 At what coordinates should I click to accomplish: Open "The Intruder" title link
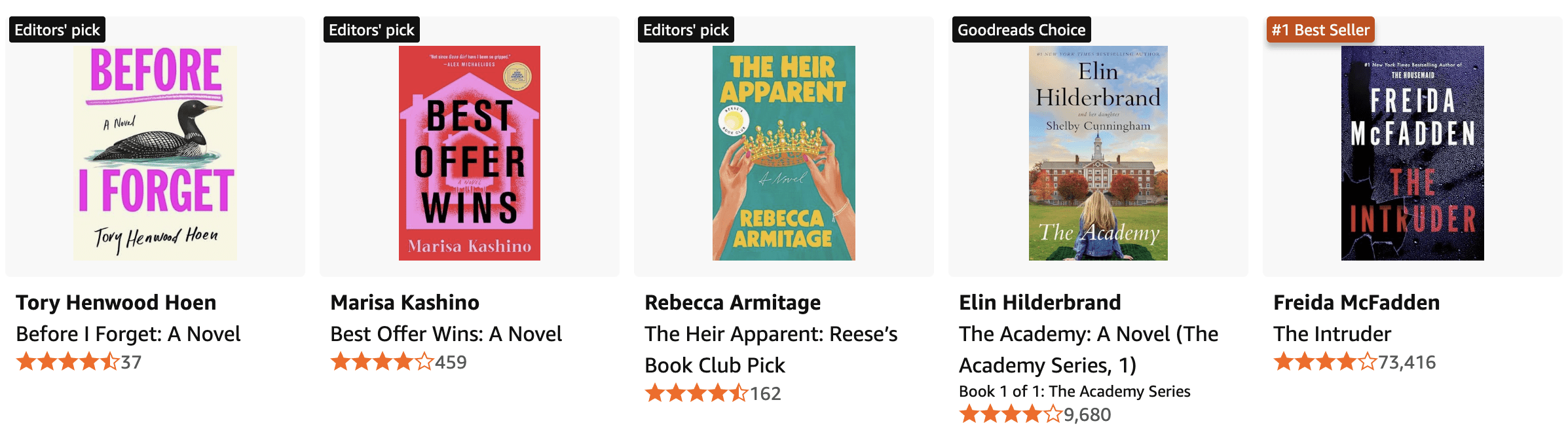click(1332, 334)
